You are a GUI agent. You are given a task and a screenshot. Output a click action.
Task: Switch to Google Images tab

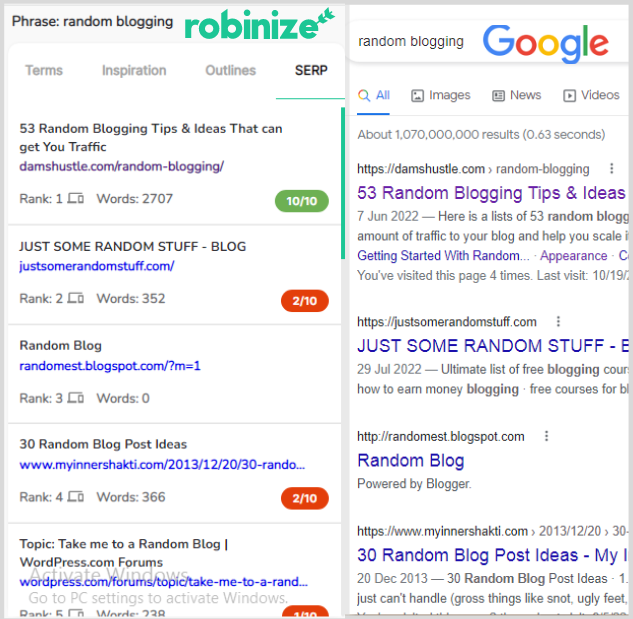coord(441,95)
